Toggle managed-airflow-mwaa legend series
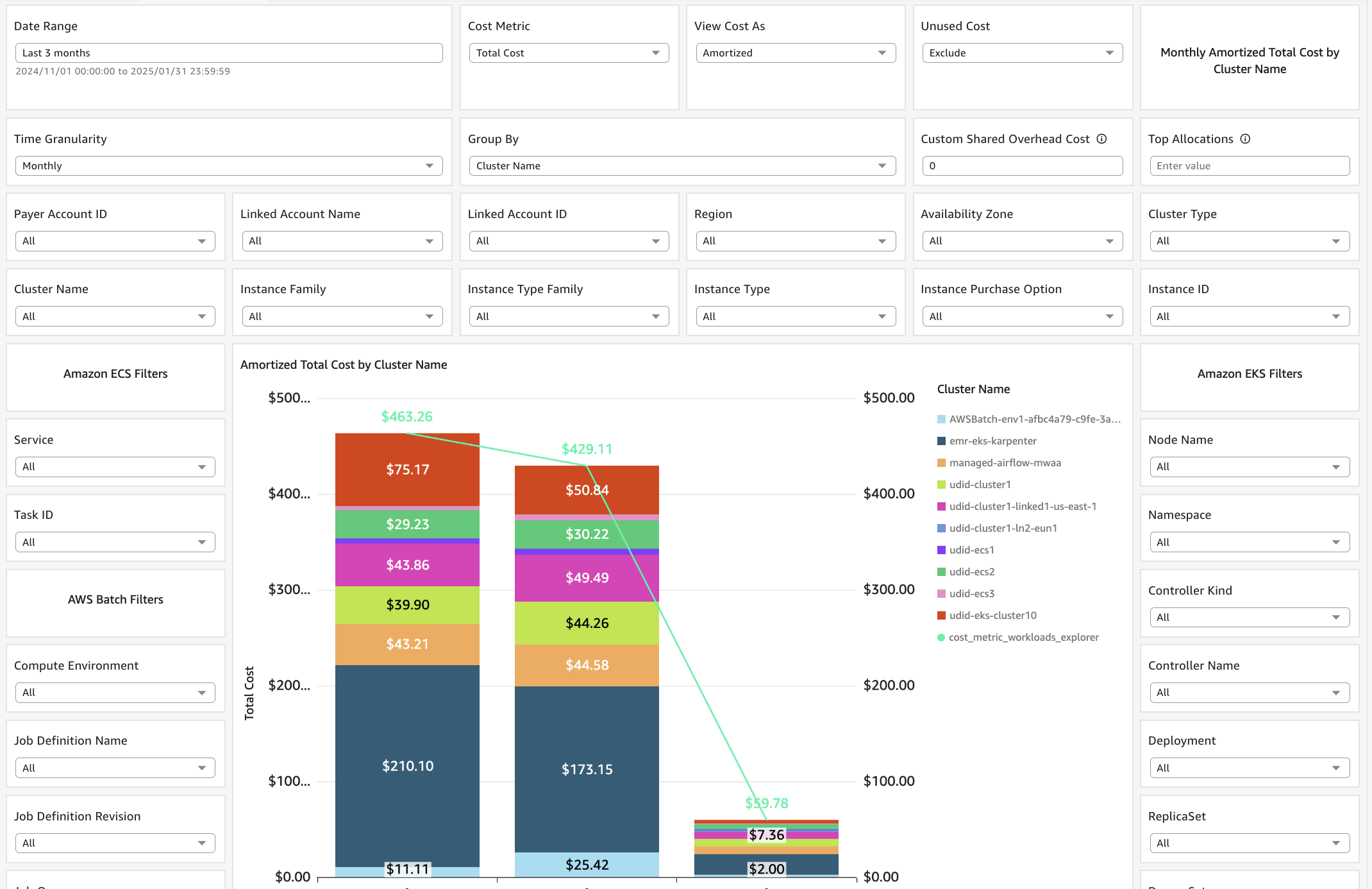This screenshot has height=889, width=1372. (x=1005, y=463)
